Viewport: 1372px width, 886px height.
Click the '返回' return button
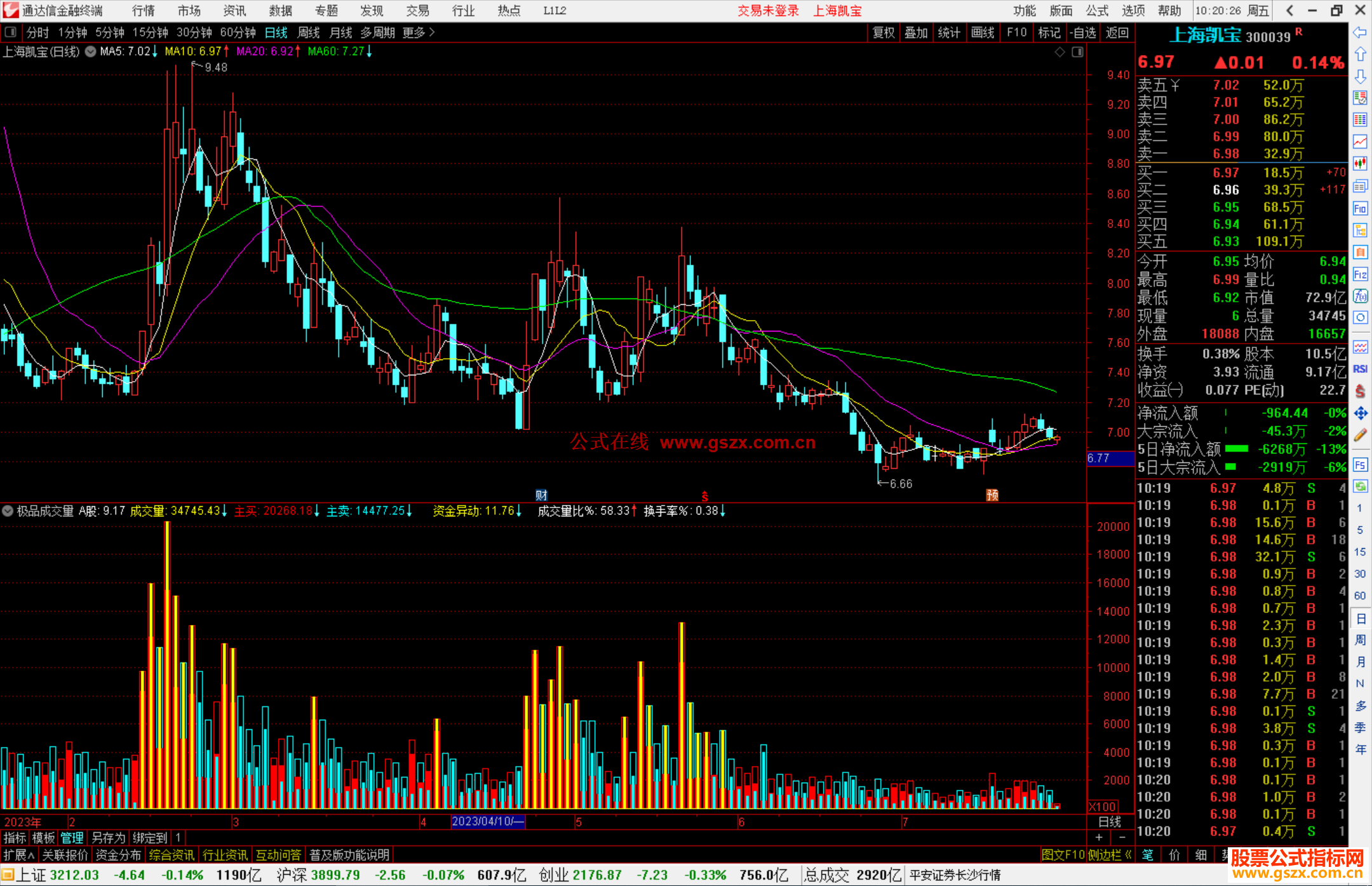(1117, 32)
